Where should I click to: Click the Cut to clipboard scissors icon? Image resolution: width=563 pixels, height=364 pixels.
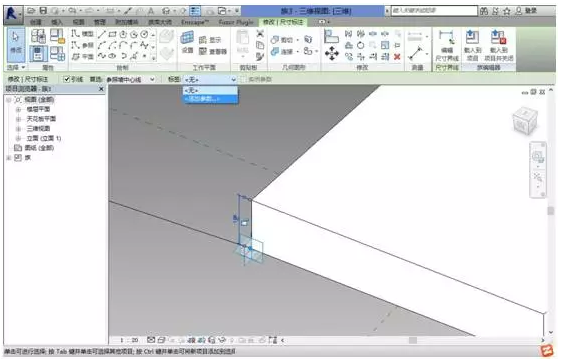tap(260, 34)
